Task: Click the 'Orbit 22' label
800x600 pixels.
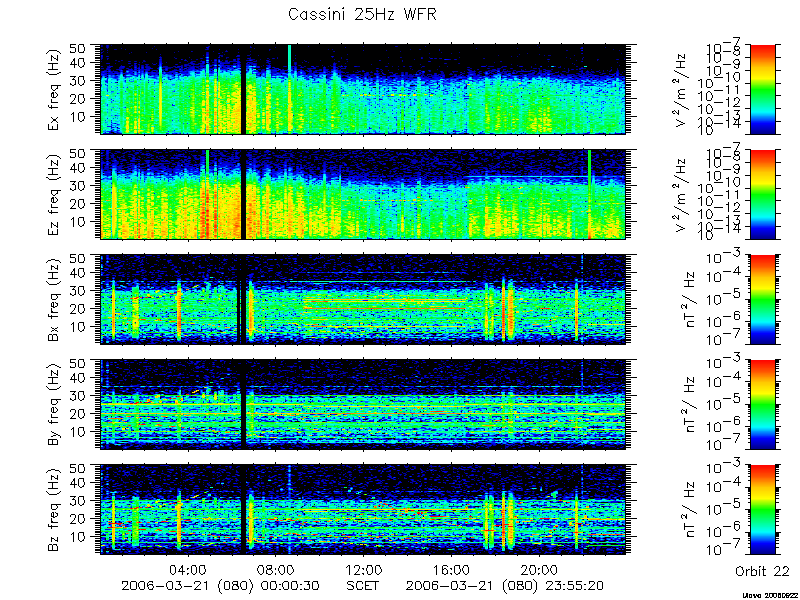Action: (x=762, y=572)
